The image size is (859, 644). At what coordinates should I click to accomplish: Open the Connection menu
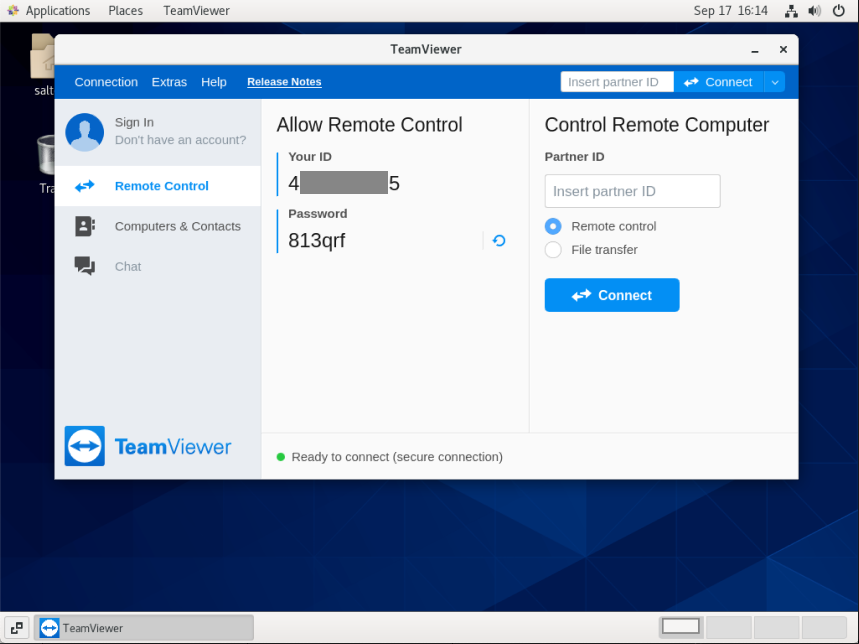(106, 82)
